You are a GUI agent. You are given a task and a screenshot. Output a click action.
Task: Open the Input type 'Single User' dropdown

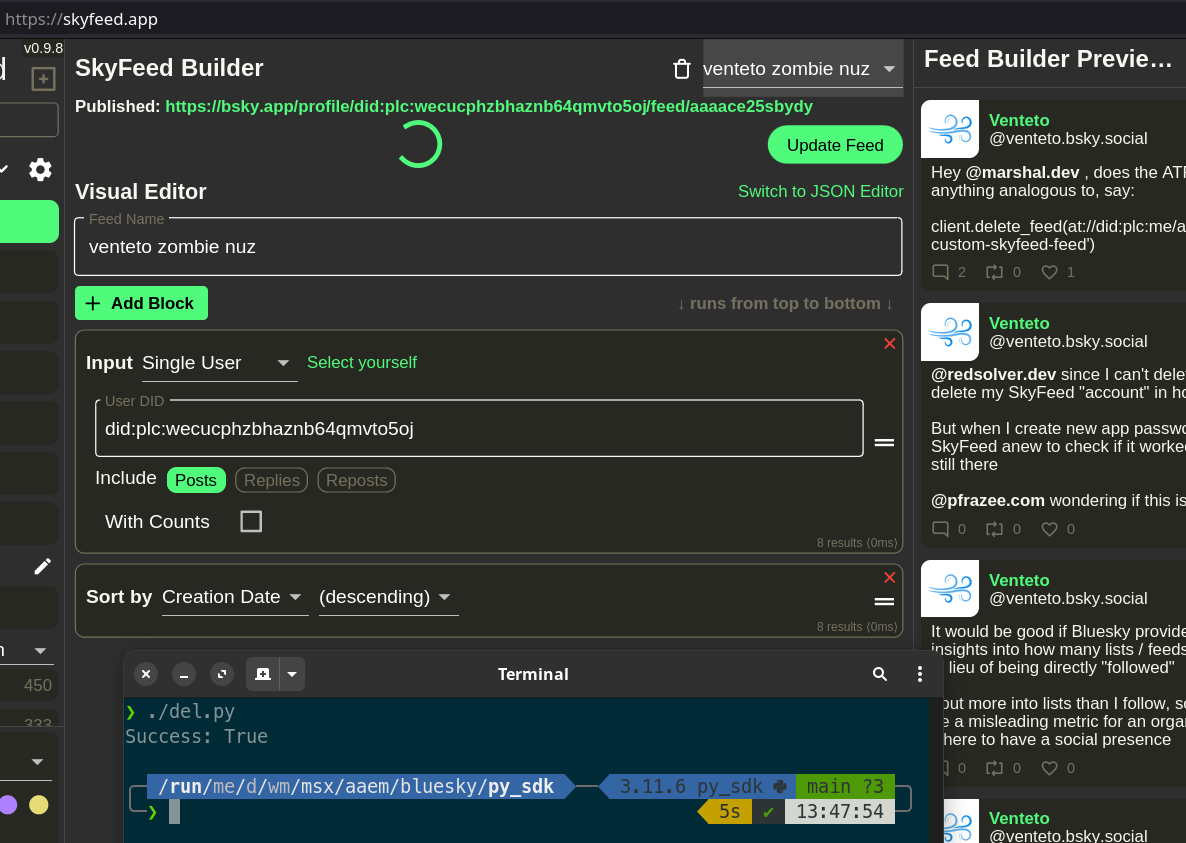[x=219, y=363]
